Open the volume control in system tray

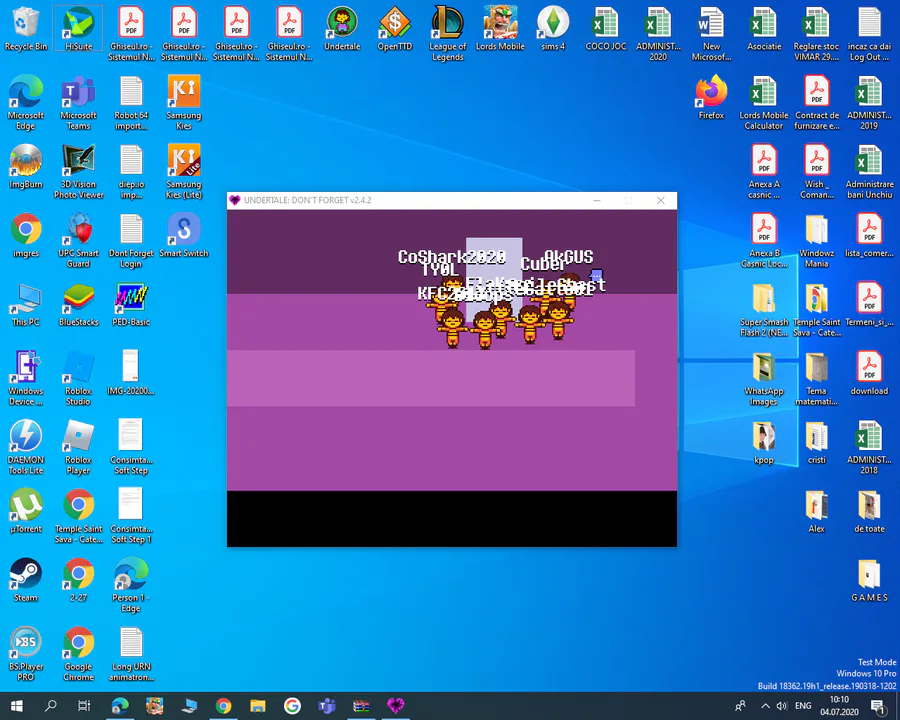[782, 706]
